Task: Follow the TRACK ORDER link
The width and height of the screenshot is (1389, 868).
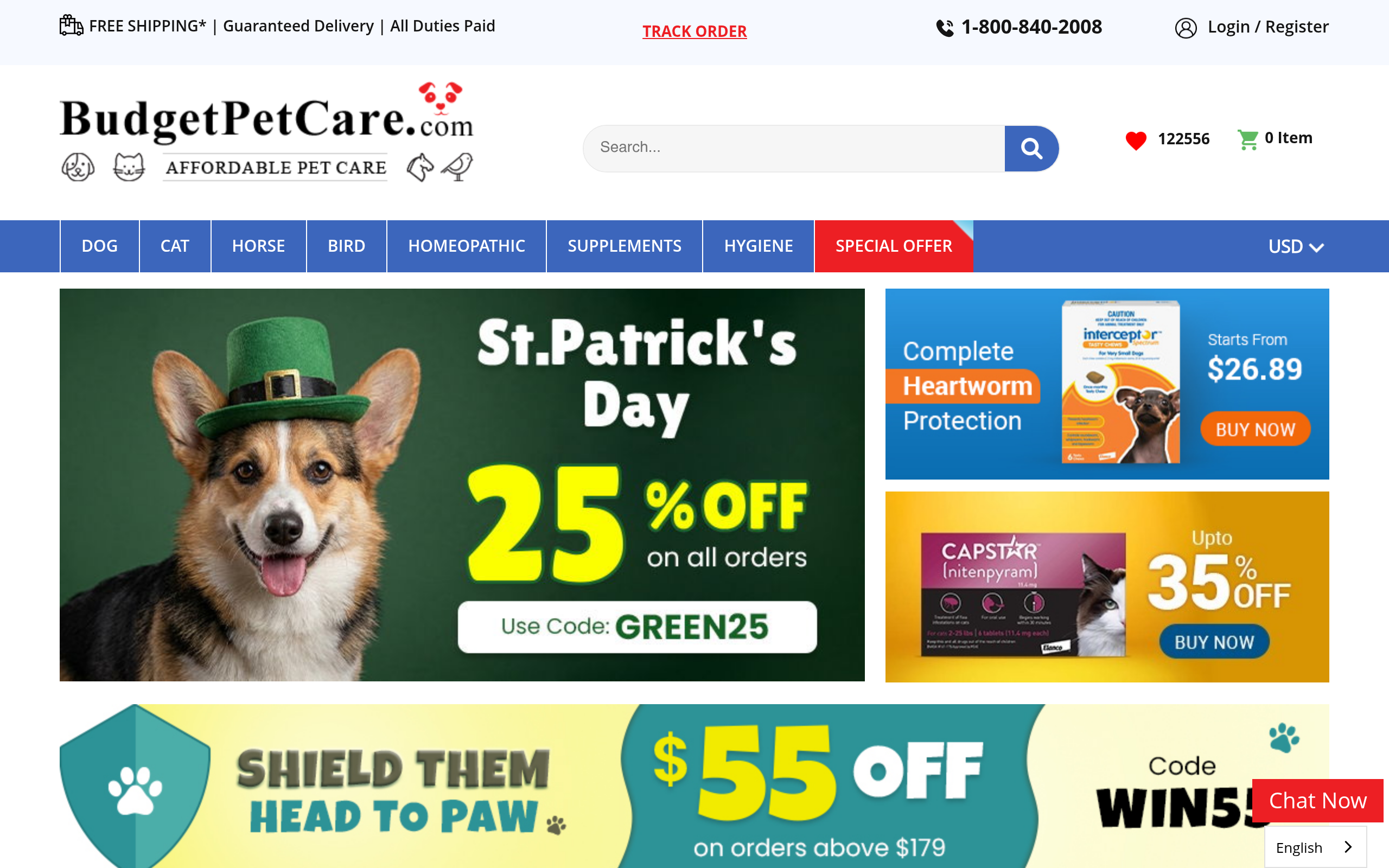Action: (694, 31)
